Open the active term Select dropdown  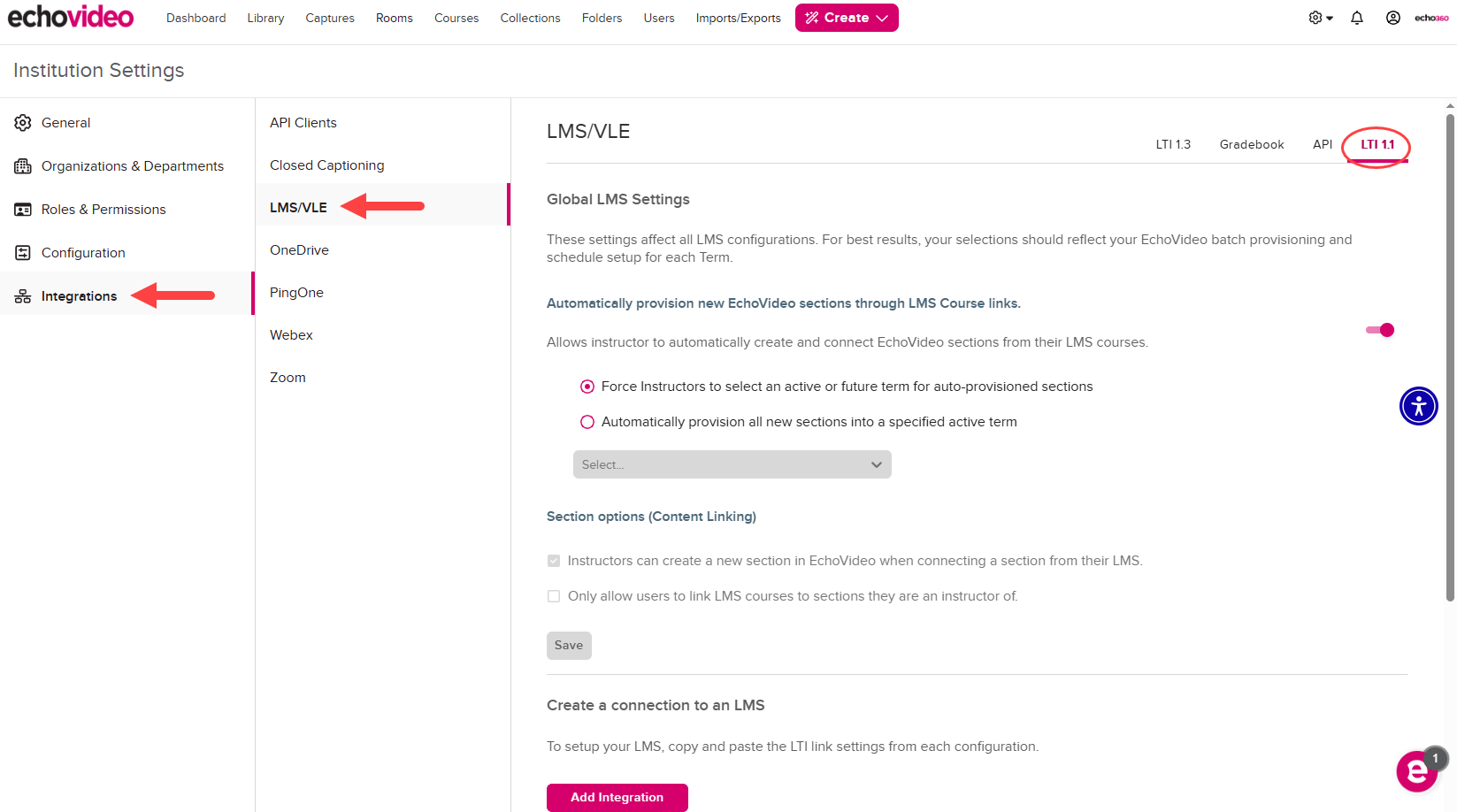point(732,464)
